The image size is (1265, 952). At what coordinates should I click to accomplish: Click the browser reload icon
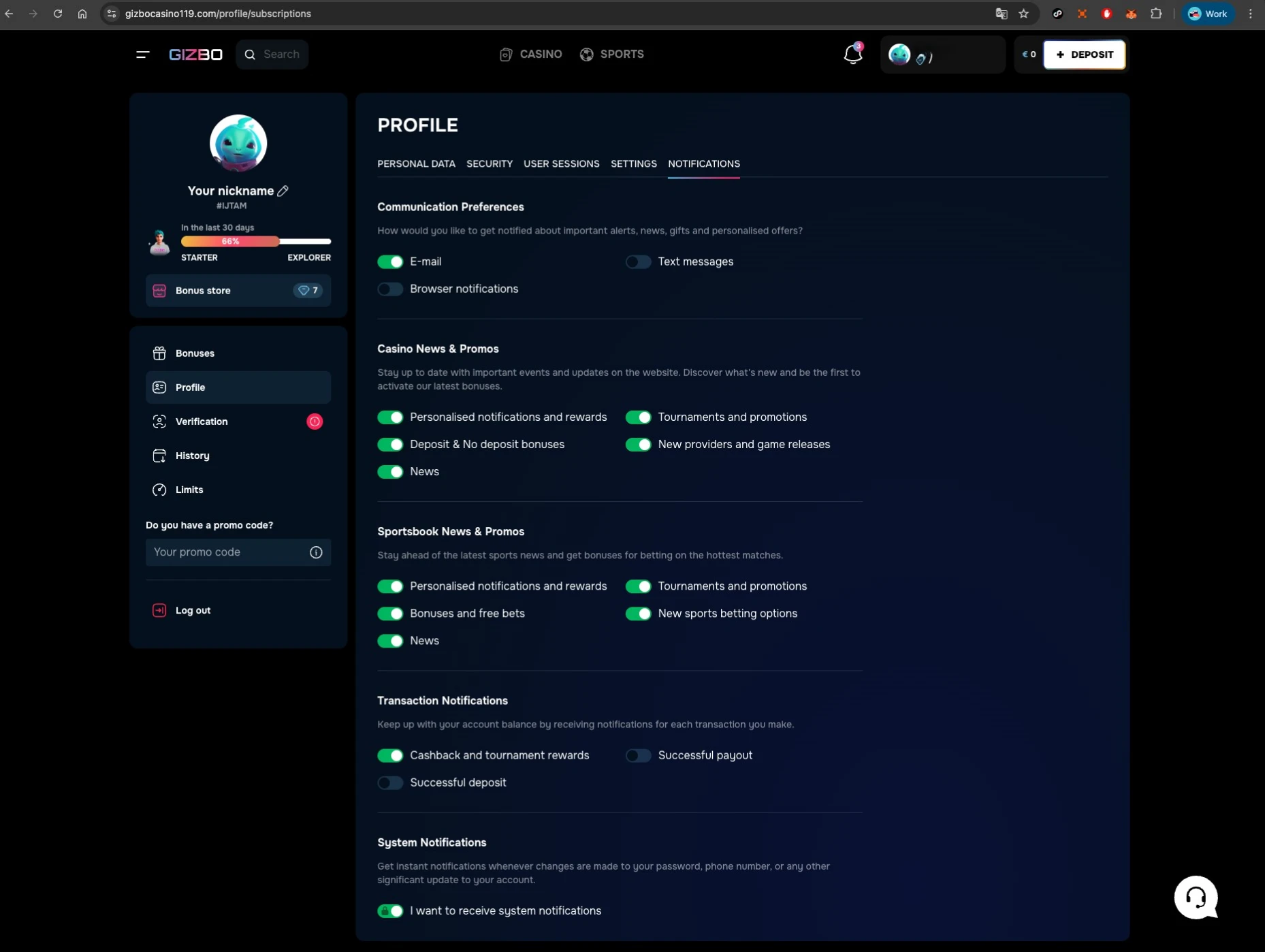point(58,14)
